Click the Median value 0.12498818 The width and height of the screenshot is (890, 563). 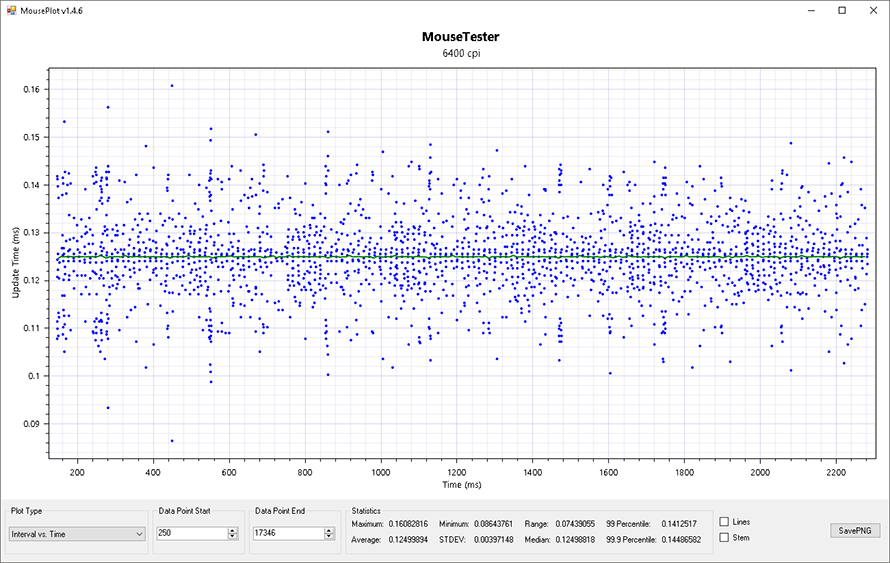575,540
